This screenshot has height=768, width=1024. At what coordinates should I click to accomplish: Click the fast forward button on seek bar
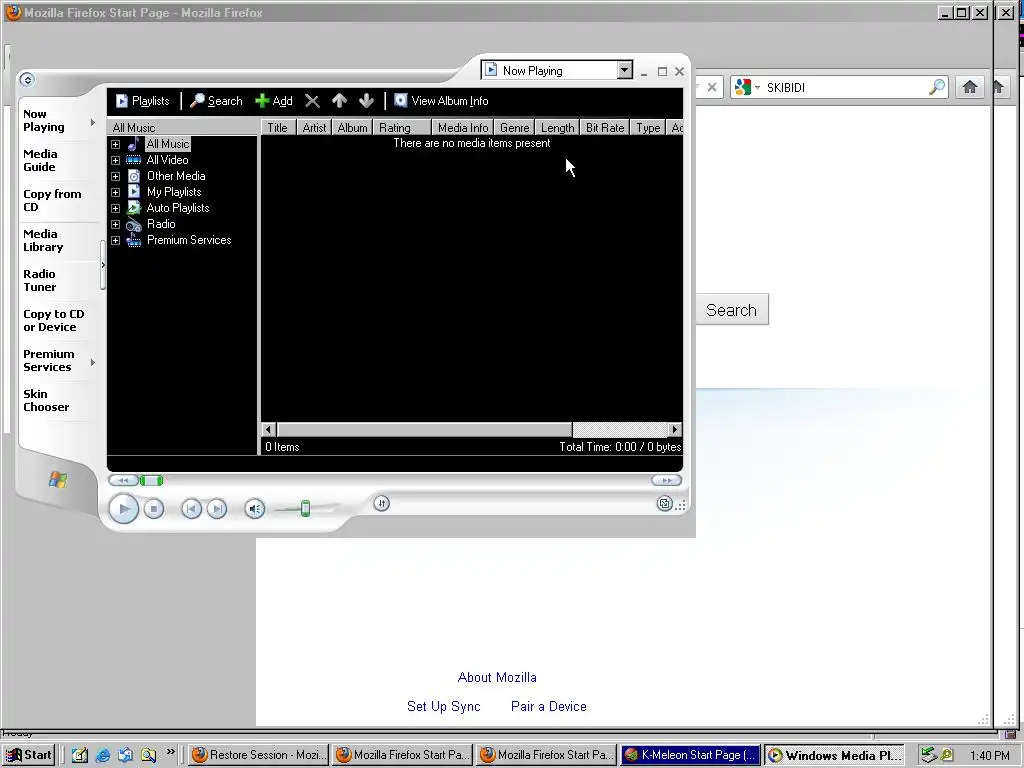[666, 481]
